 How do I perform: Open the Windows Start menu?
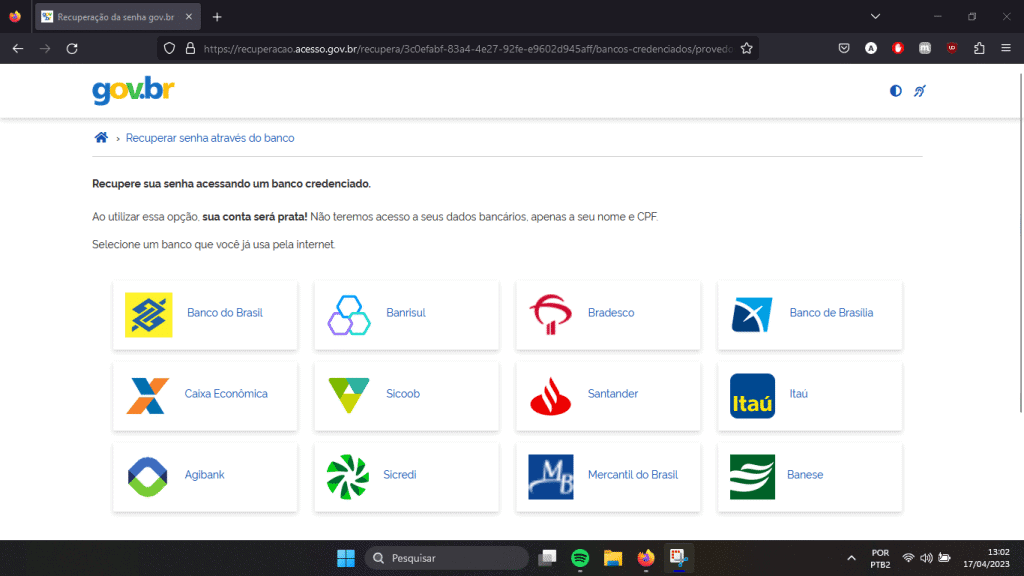(345, 558)
